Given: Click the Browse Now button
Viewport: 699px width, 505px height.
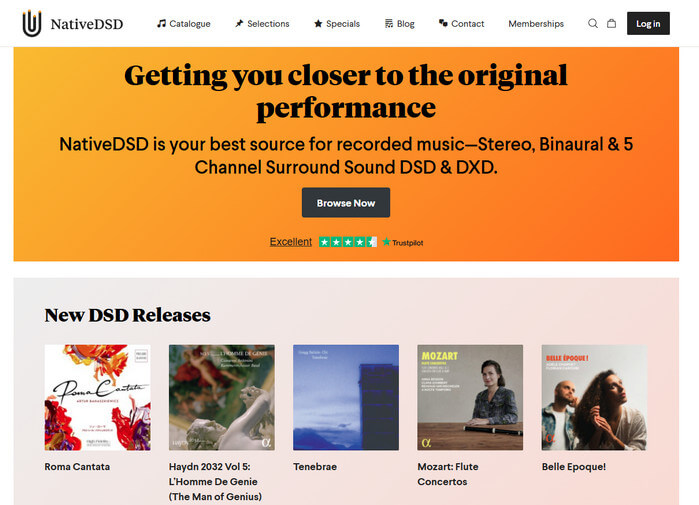Looking at the screenshot, I should (346, 203).
